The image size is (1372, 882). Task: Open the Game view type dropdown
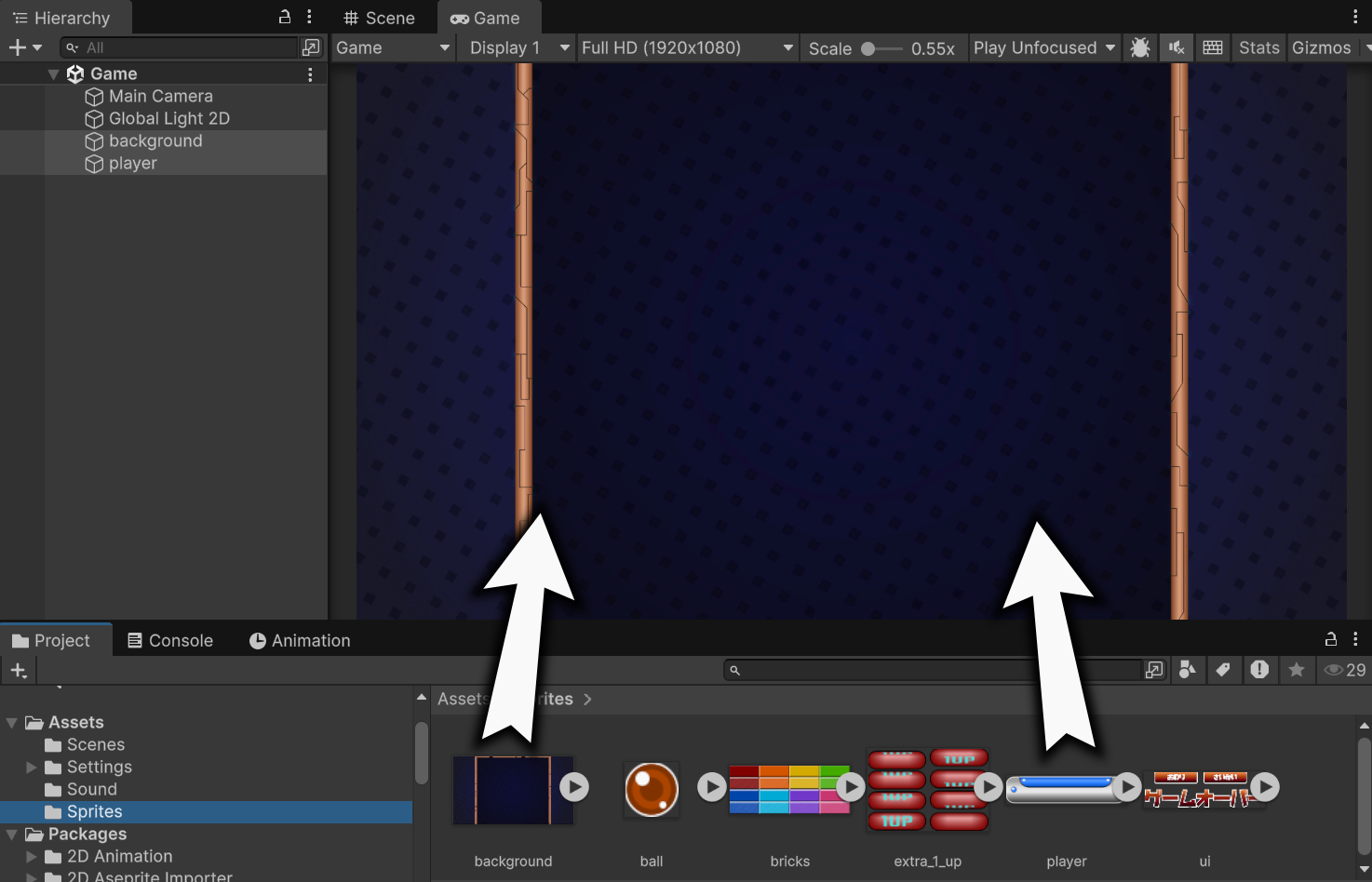393,47
